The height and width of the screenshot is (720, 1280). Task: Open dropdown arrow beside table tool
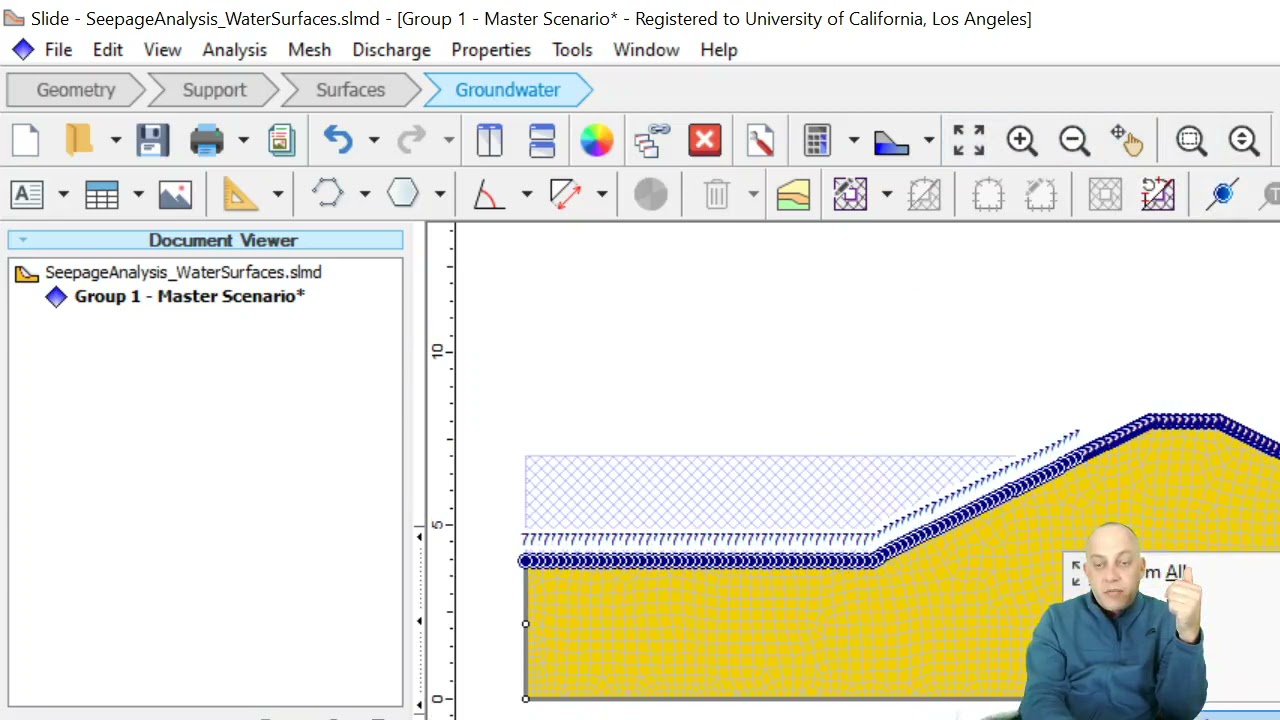point(138,194)
